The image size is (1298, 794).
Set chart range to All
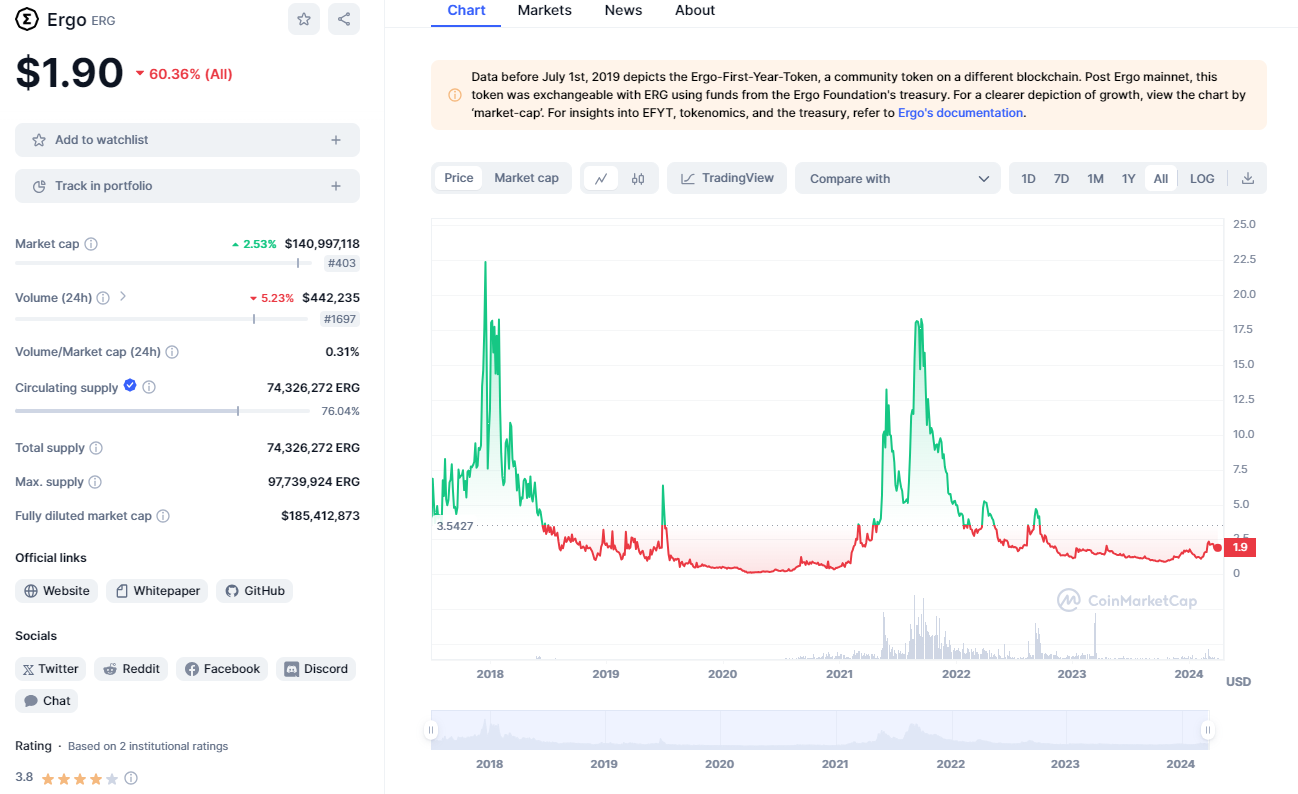click(1160, 178)
